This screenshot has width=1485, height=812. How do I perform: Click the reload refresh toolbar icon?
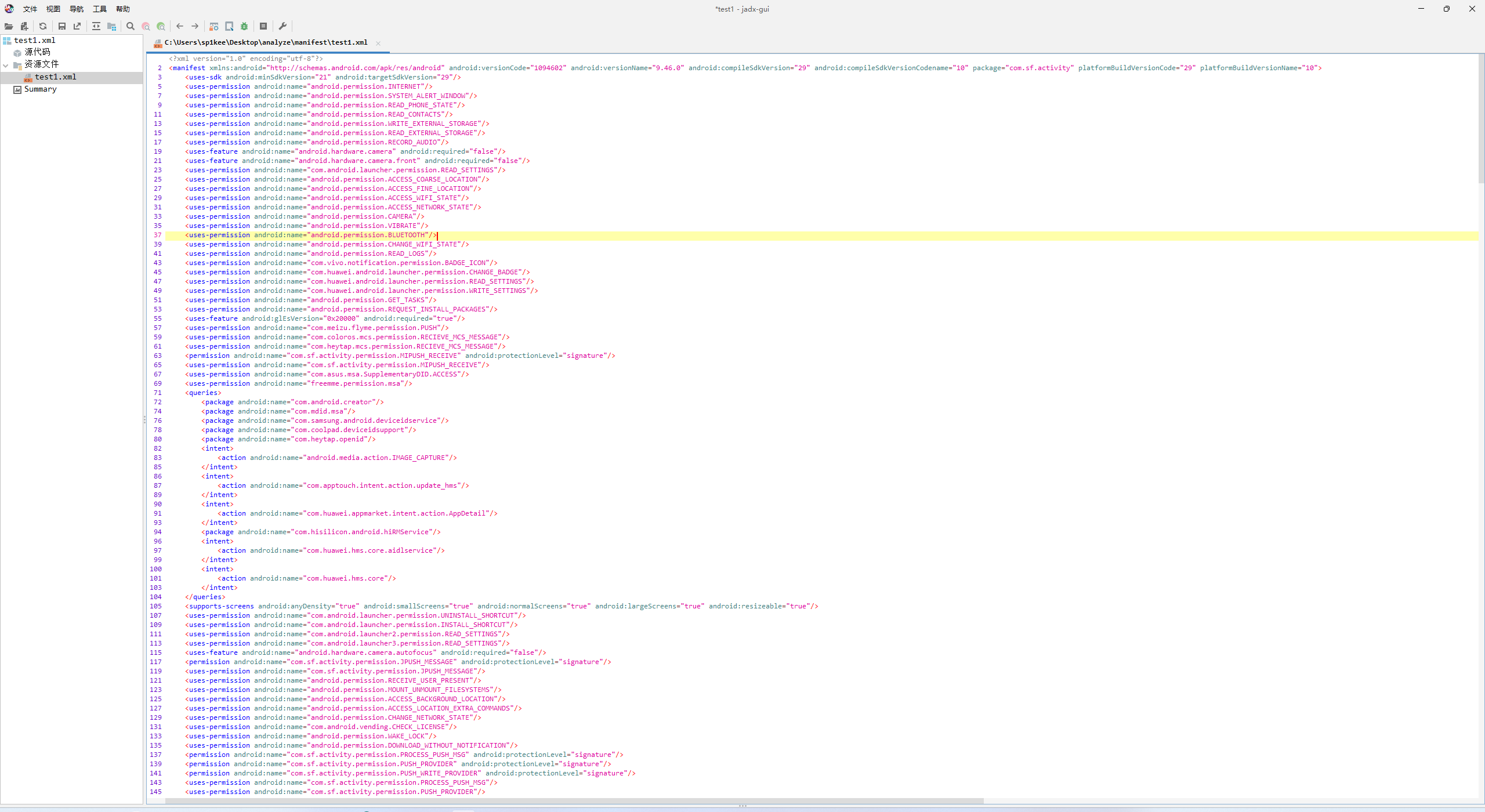[x=43, y=26]
